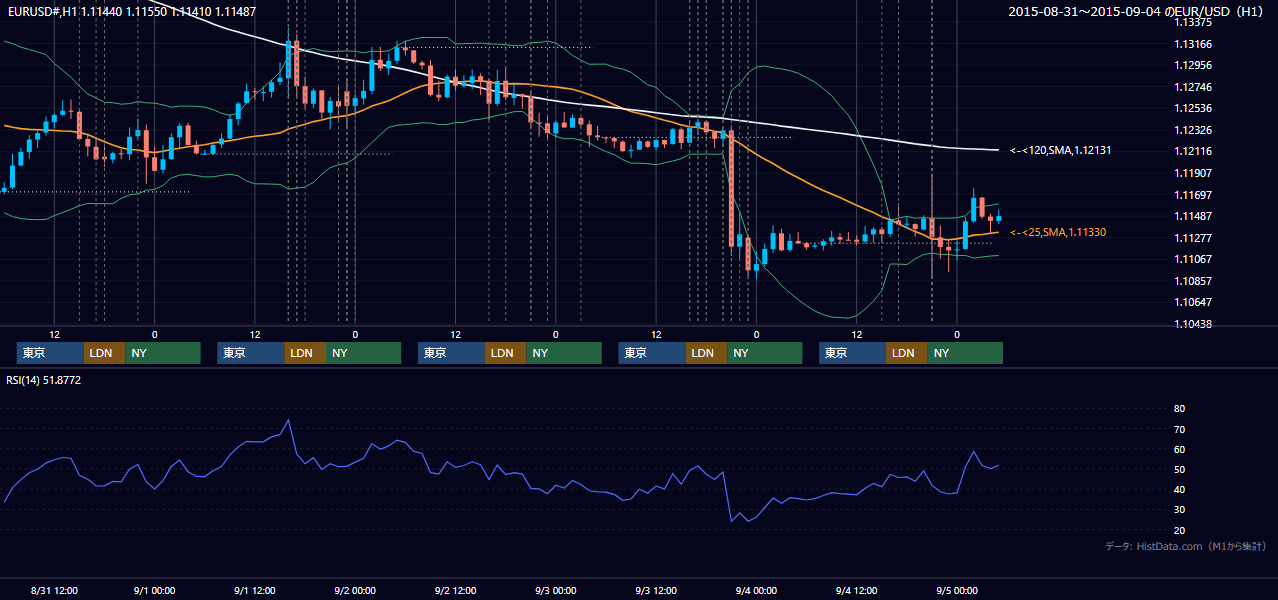Screen dimensions: 1278x600
Task: Click price axis label 1.10647
Action: pyautogui.click(x=1193, y=302)
